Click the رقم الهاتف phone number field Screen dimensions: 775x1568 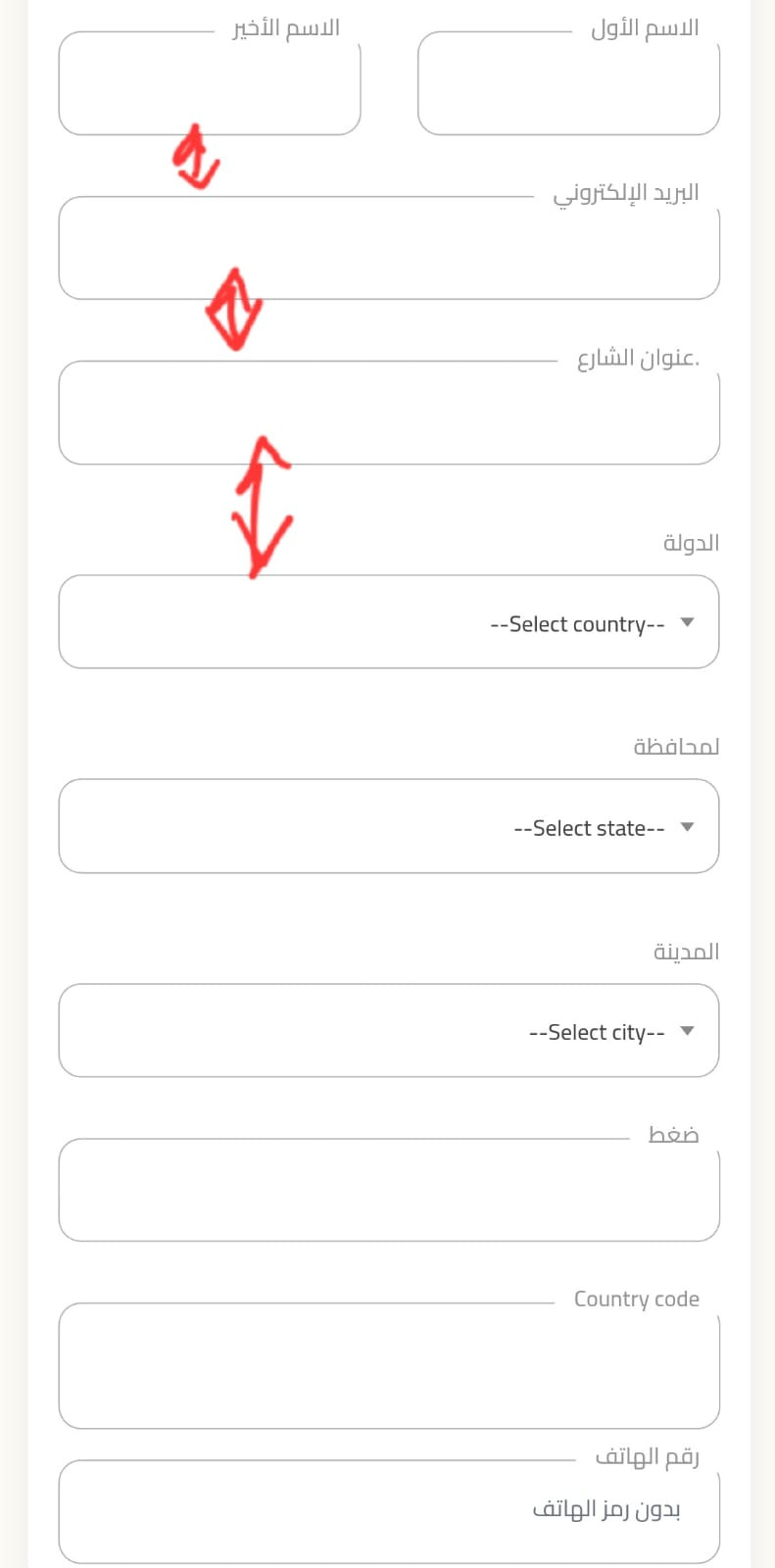389,1512
